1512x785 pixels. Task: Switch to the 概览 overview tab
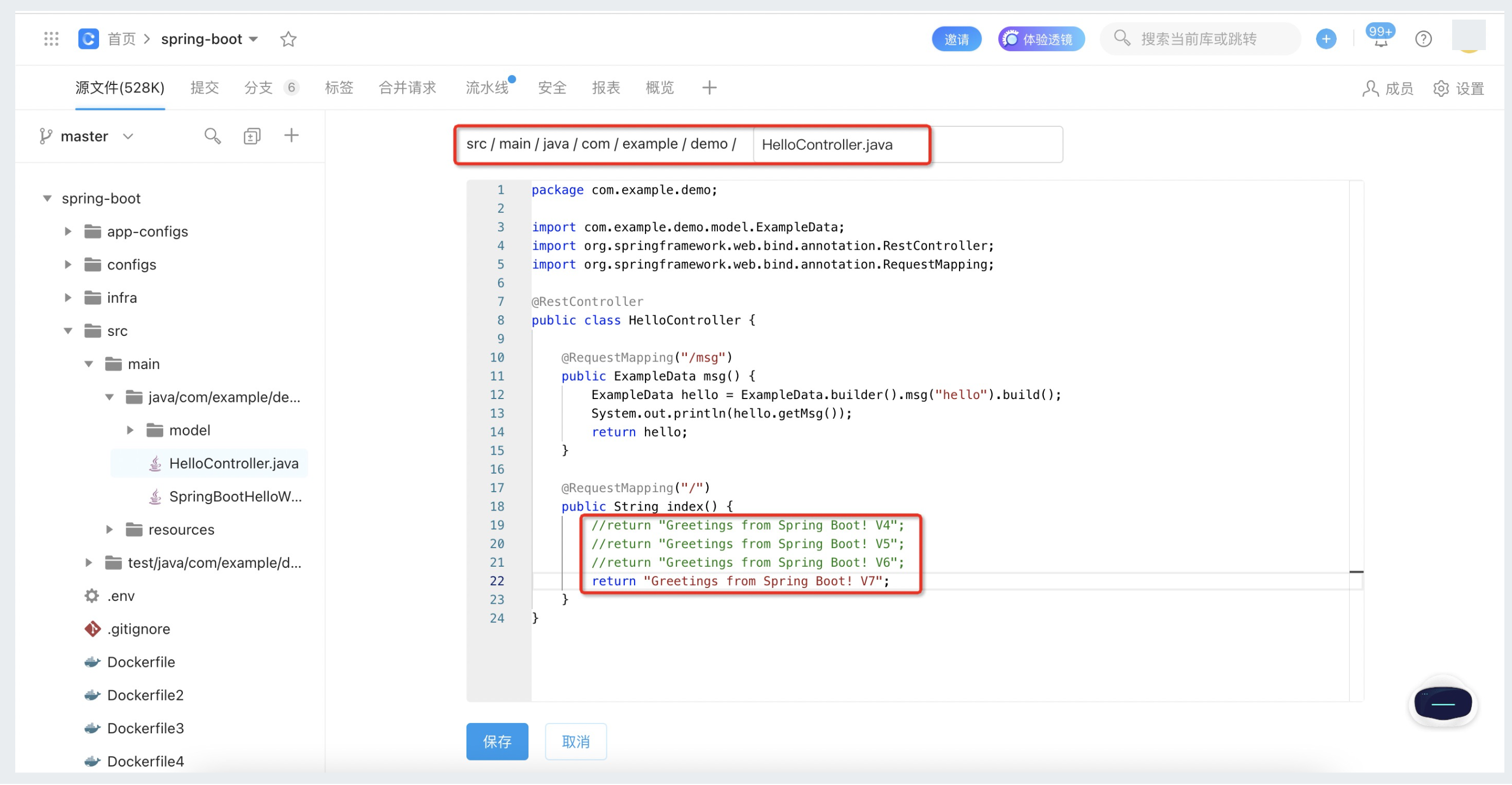[659, 88]
